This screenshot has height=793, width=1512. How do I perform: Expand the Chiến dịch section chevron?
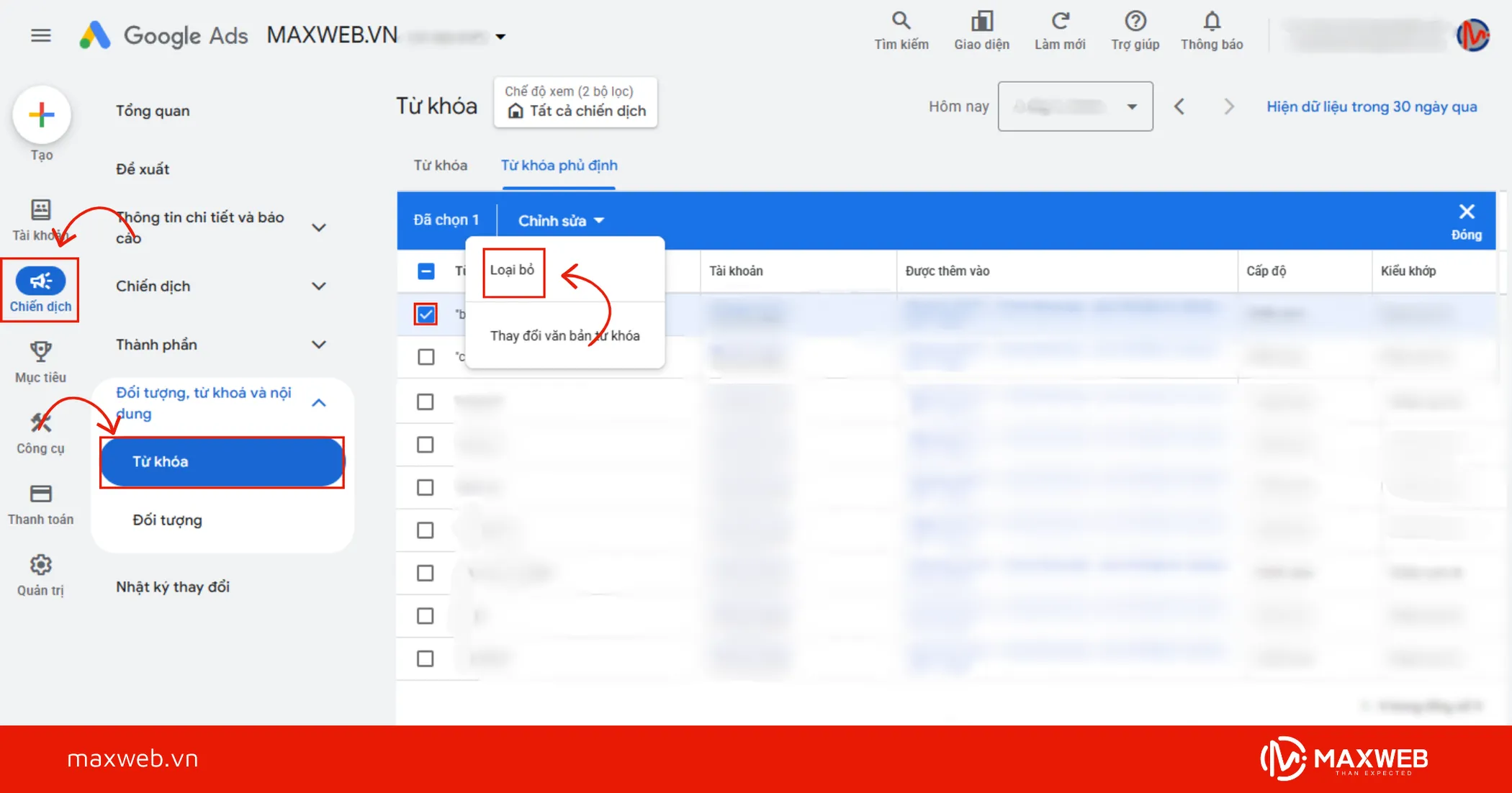[319, 286]
